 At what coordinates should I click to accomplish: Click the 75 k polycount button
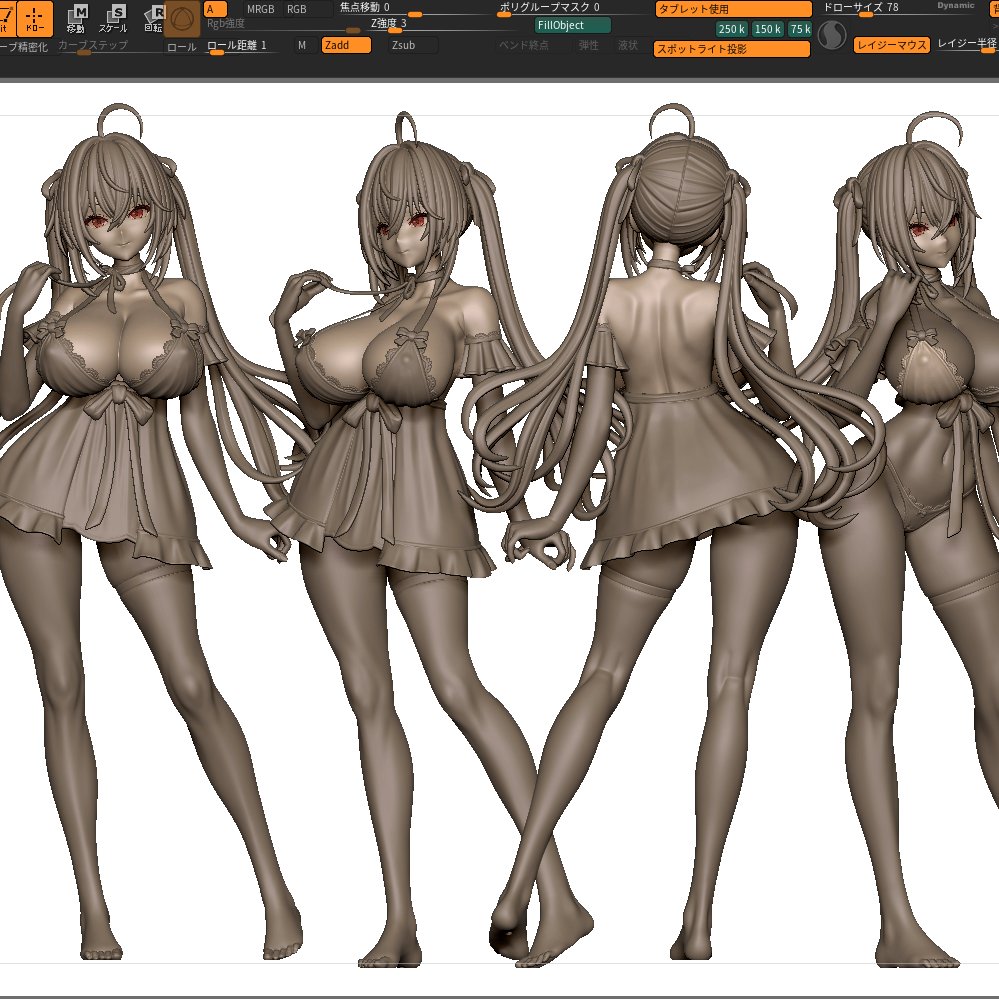pos(800,29)
